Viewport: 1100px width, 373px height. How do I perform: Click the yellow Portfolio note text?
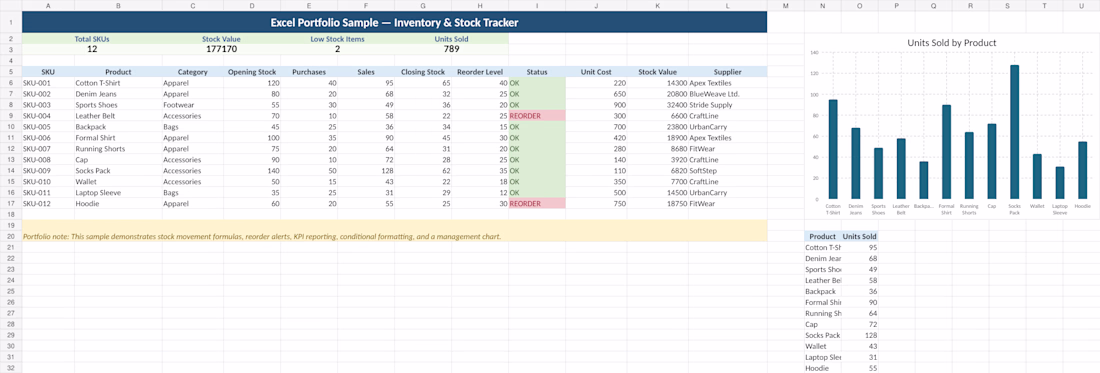(x=262, y=236)
